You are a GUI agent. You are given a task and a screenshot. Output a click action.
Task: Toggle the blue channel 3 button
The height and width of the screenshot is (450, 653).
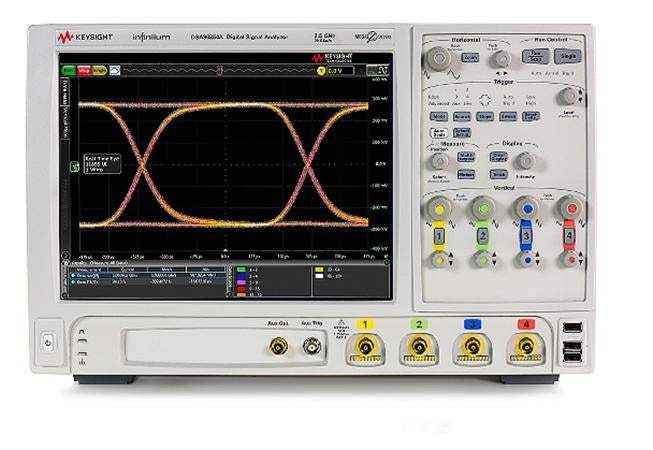click(x=526, y=235)
